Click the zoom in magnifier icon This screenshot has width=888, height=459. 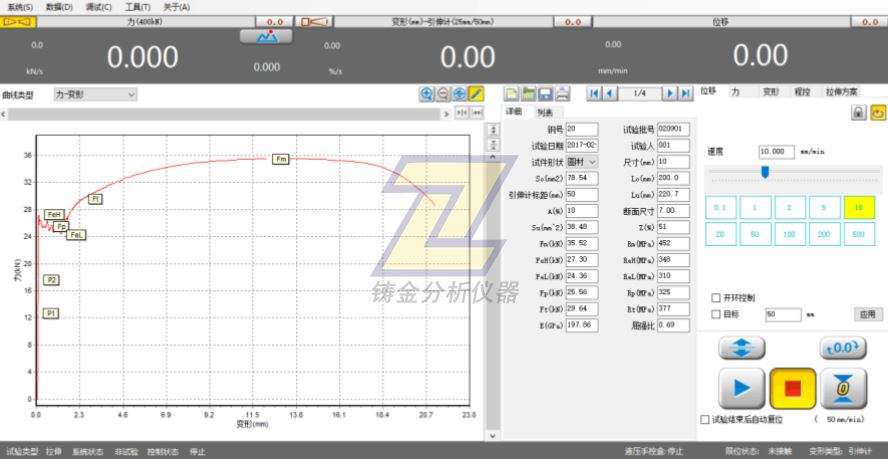click(x=427, y=93)
